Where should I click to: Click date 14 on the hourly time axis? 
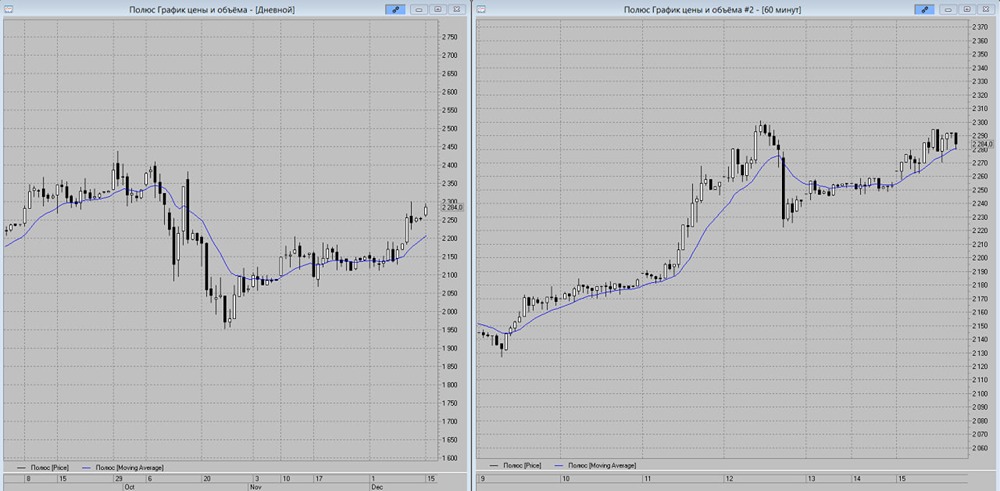[x=857, y=478]
